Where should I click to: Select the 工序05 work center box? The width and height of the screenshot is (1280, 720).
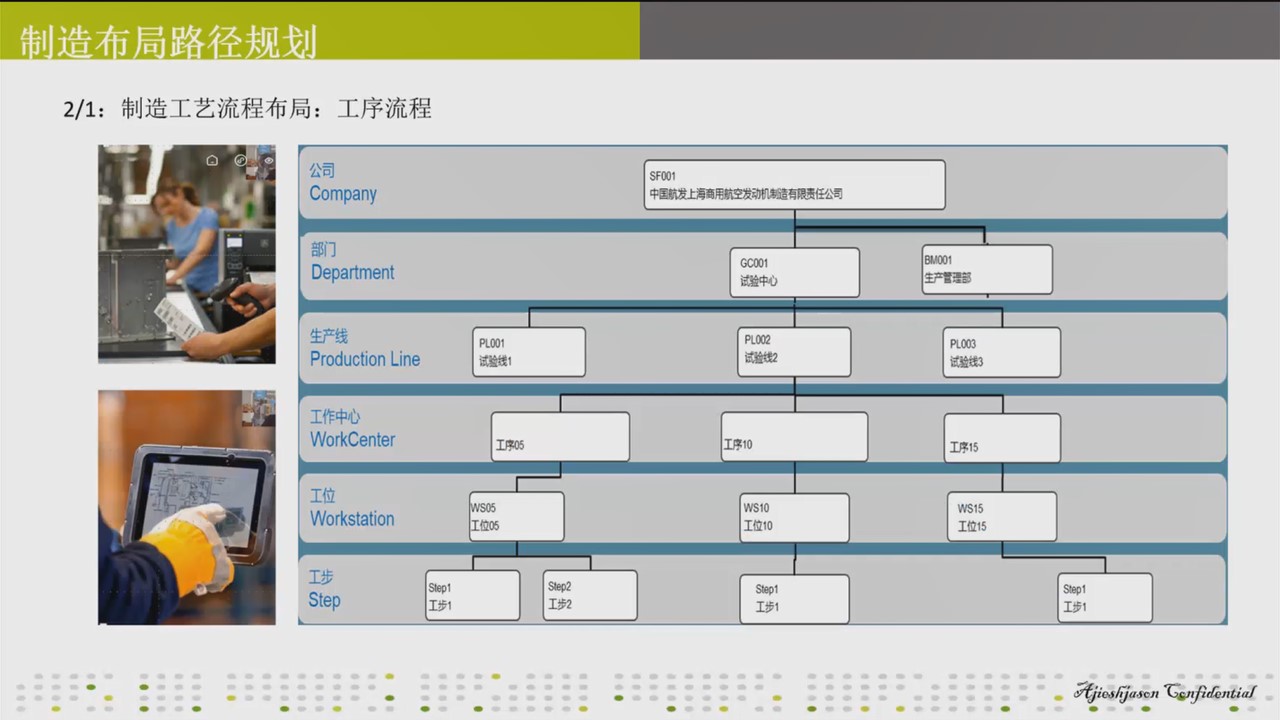[560, 437]
